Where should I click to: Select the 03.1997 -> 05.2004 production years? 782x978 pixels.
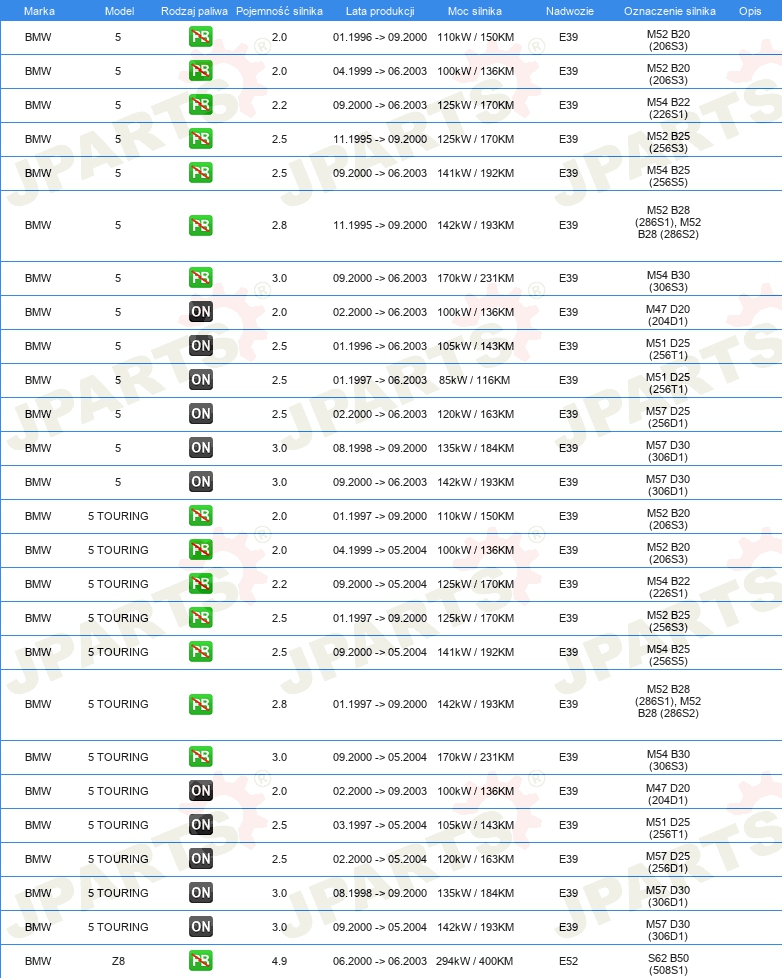[x=380, y=825]
